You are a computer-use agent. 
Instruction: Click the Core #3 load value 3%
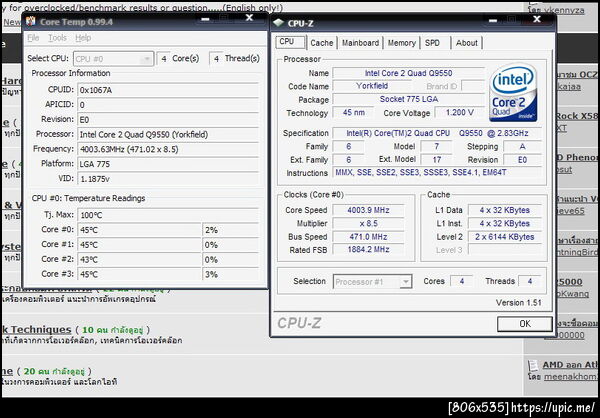click(230, 274)
